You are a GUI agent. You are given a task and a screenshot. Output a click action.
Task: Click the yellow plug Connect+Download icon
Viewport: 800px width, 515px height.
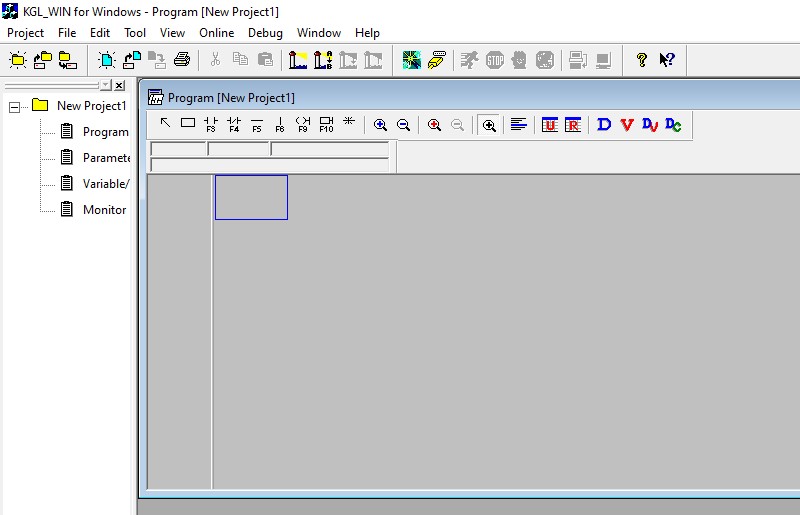coord(437,60)
